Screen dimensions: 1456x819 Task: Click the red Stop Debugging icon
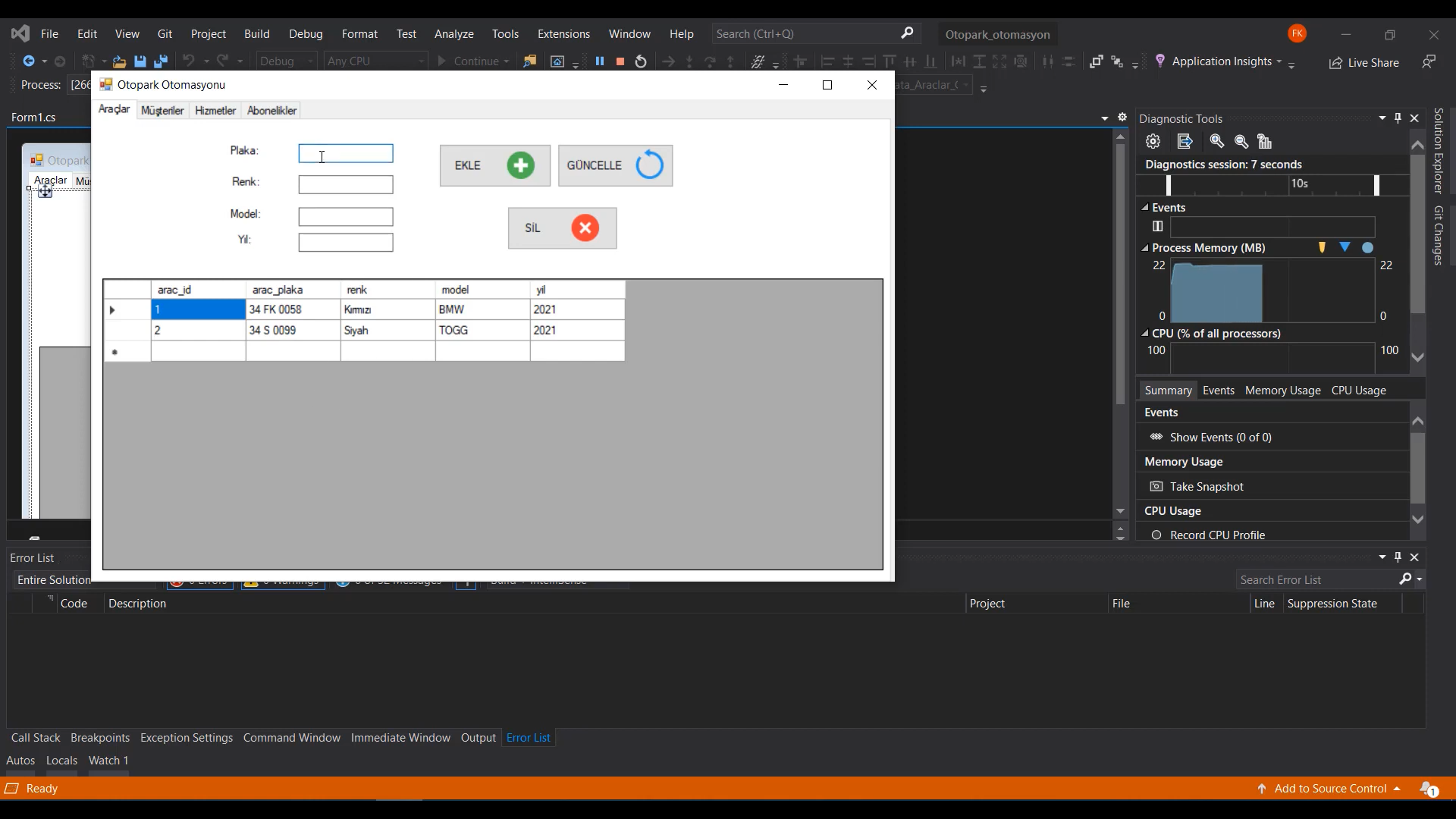(620, 61)
